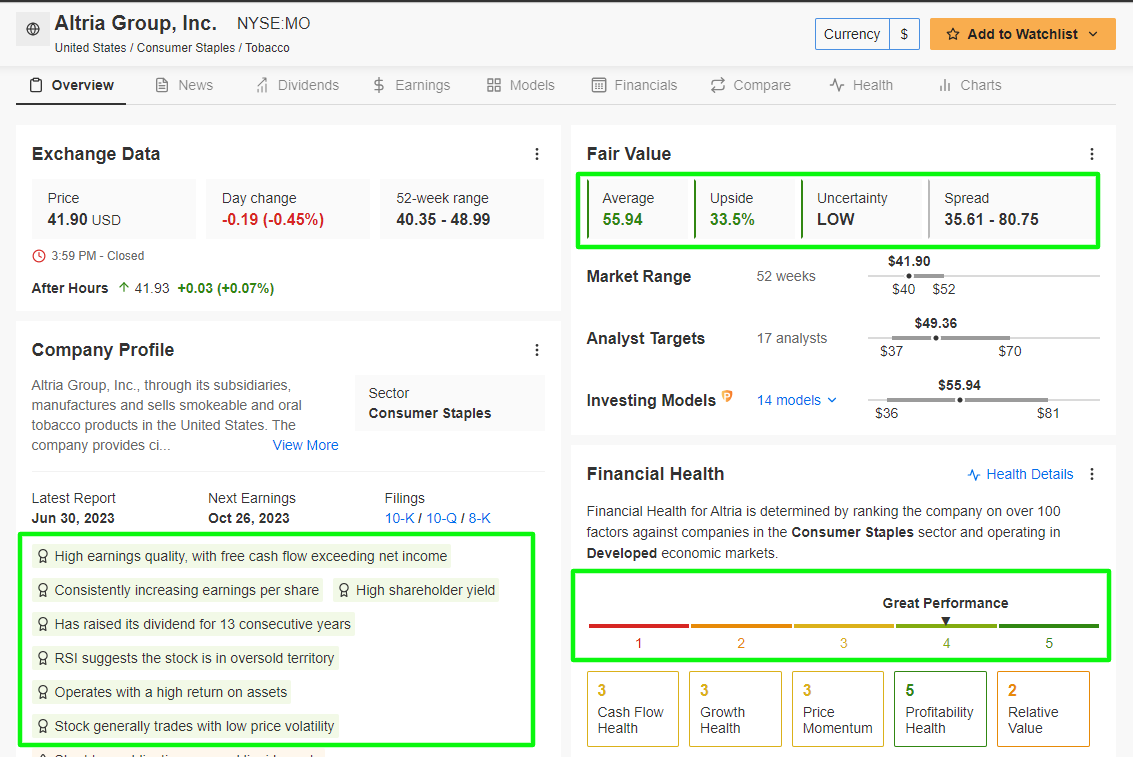1133x757 pixels.
Task: Open the 10-K filing link
Action: [x=400, y=518]
